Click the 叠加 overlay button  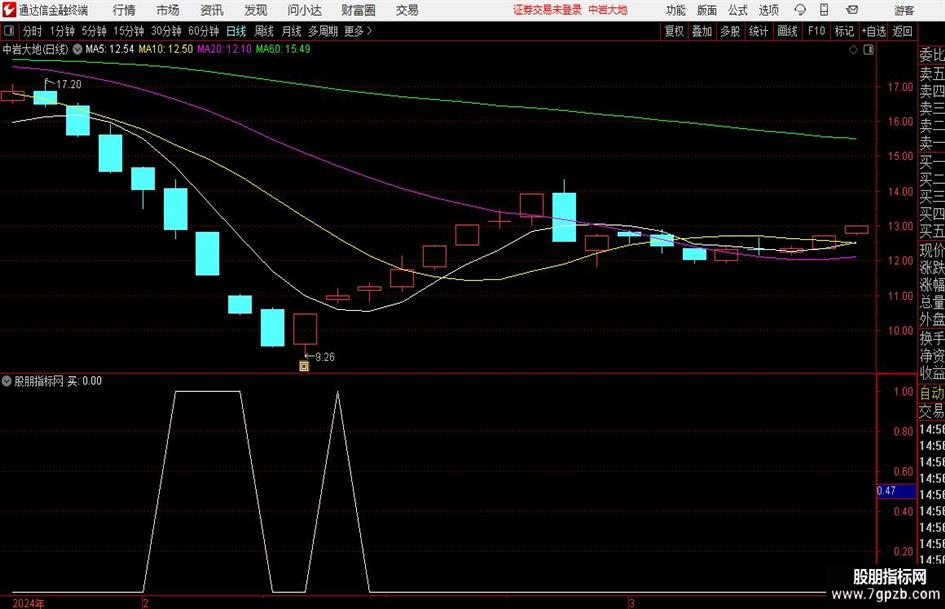[702, 31]
